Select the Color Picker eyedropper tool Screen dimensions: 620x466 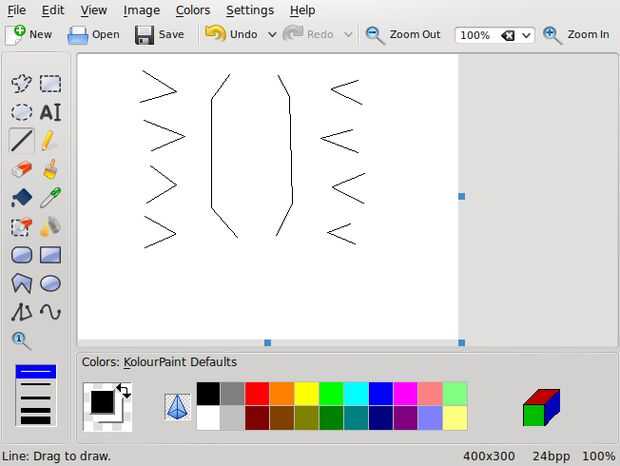(50, 198)
